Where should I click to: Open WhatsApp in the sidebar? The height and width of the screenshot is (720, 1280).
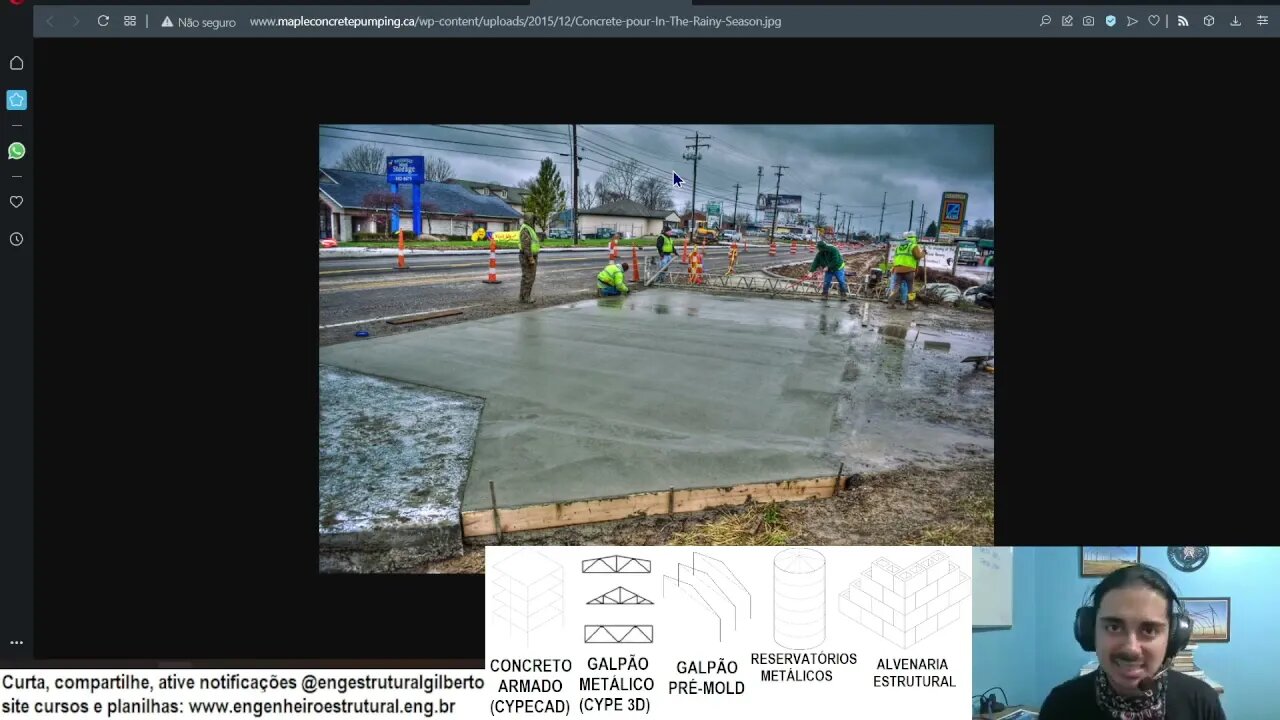[16, 151]
